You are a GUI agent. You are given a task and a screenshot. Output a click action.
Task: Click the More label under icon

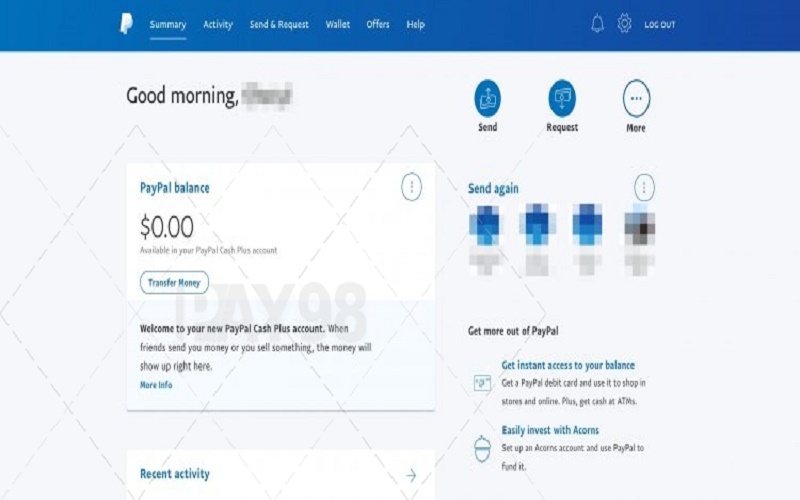[x=636, y=128]
